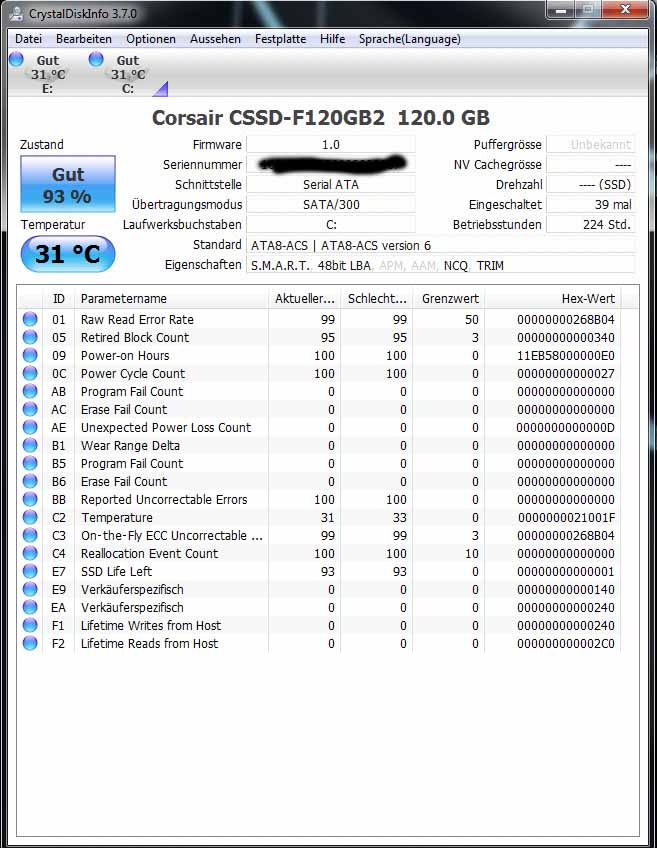
Task: Click the CrystalDiskInfo title bar icon
Action: (17, 14)
